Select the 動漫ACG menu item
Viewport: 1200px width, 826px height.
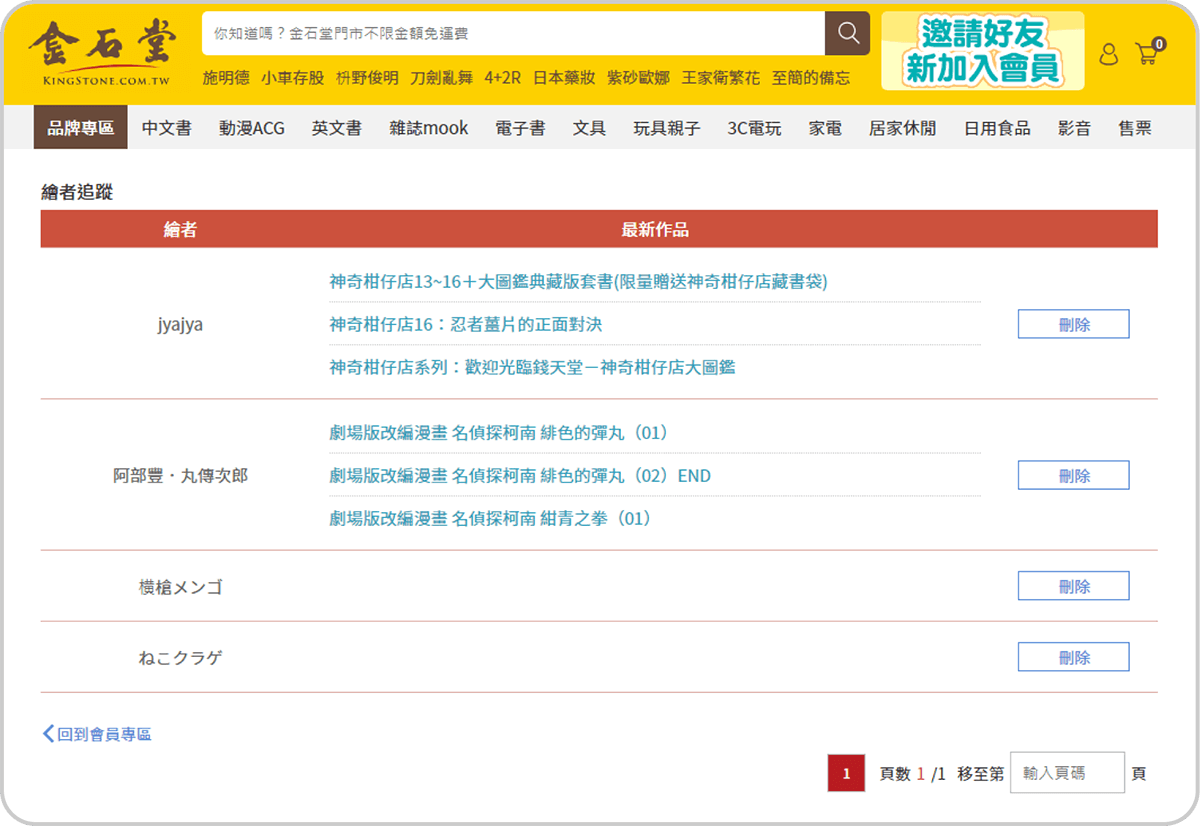click(x=252, y=128)
